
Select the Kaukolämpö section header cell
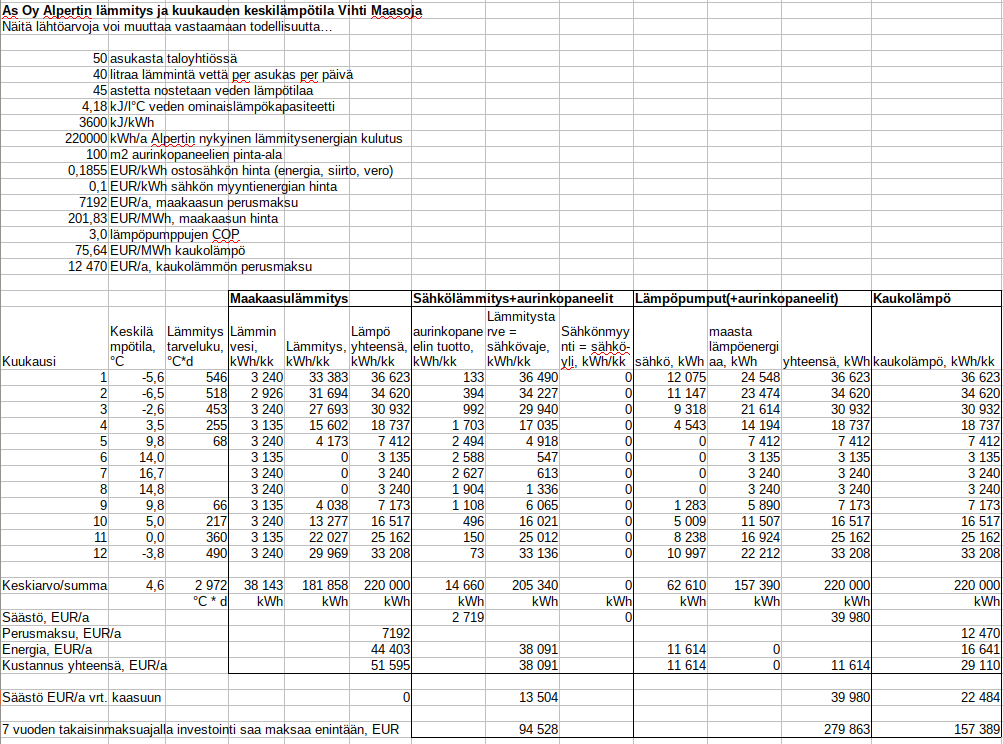click(x=911, y=299)
